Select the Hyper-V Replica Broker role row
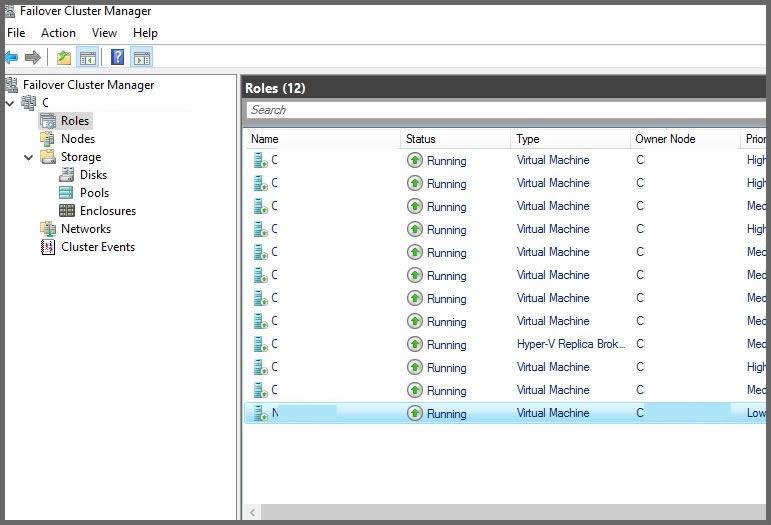 (505, 344)
